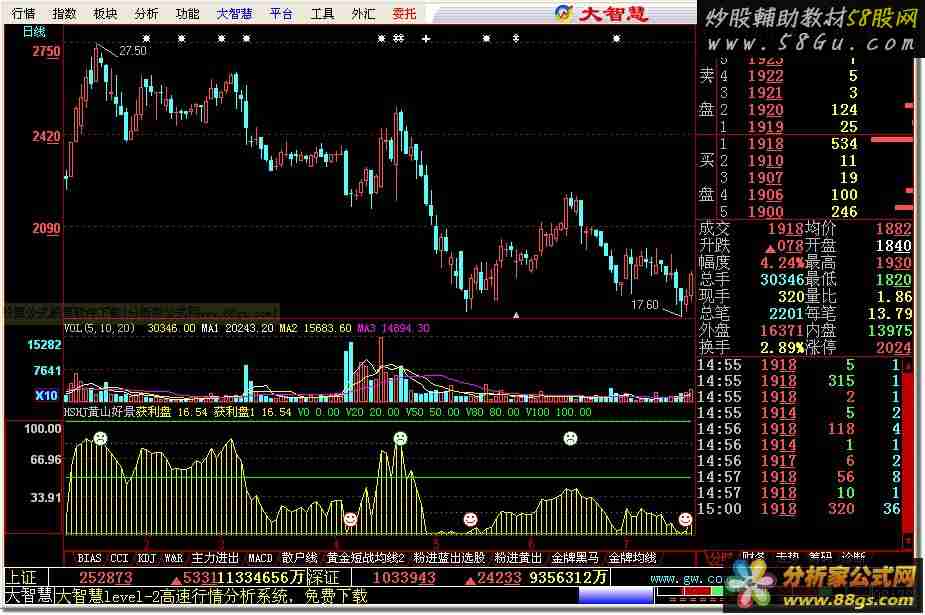Click the 开盘 value 1840
The width and height of the screenshot is (925, 615).
point(893,245)
